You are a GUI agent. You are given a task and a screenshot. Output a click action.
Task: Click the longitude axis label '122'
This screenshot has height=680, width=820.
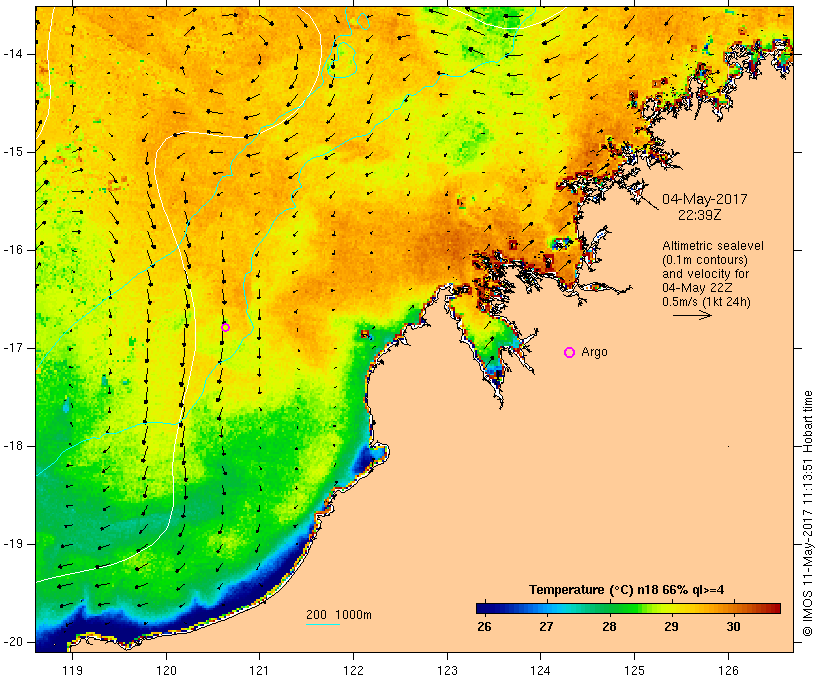[x=354, y=671]
